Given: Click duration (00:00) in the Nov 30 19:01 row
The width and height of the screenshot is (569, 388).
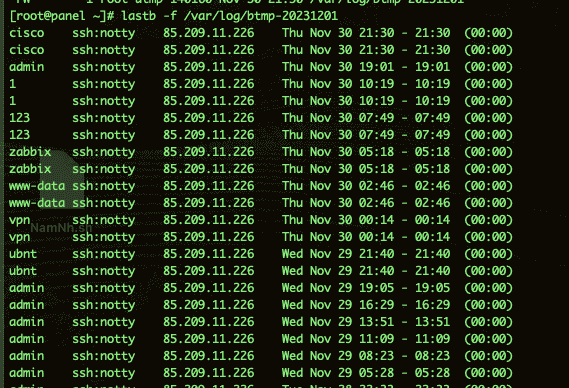Looking at the screenshot, I should pos(488,67).
